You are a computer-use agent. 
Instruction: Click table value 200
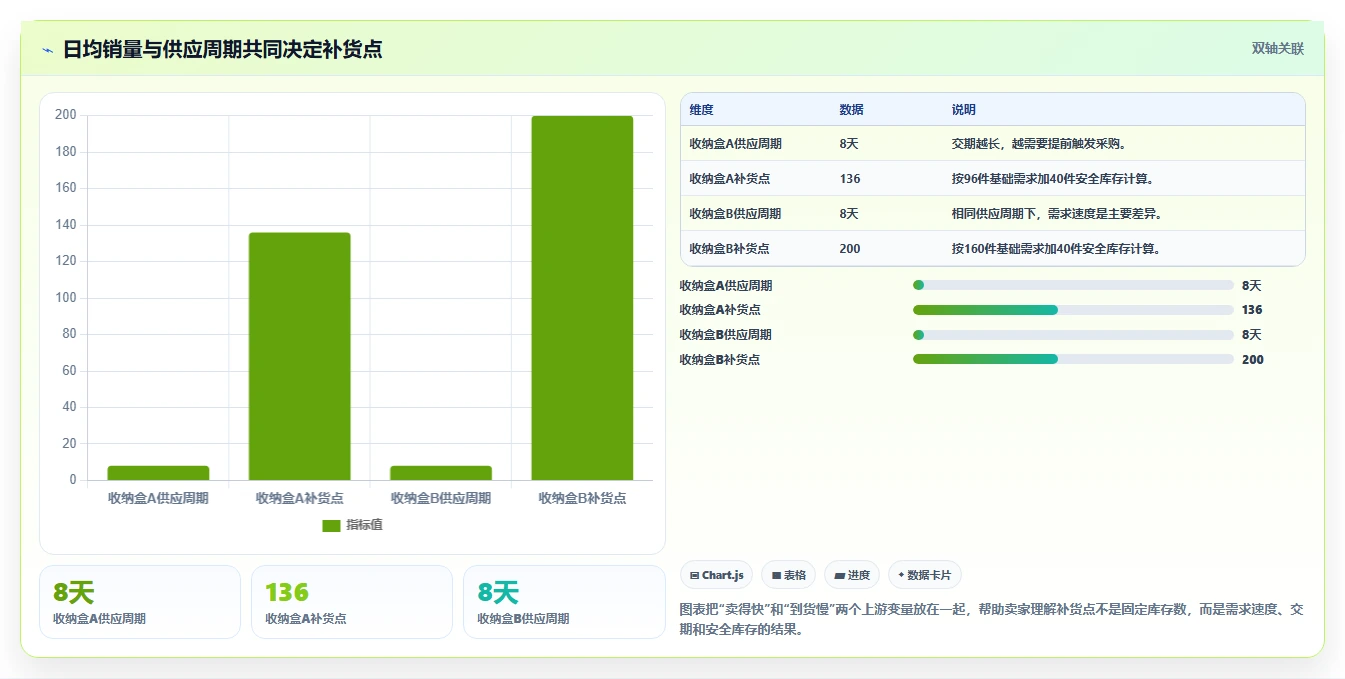point(850,249)
